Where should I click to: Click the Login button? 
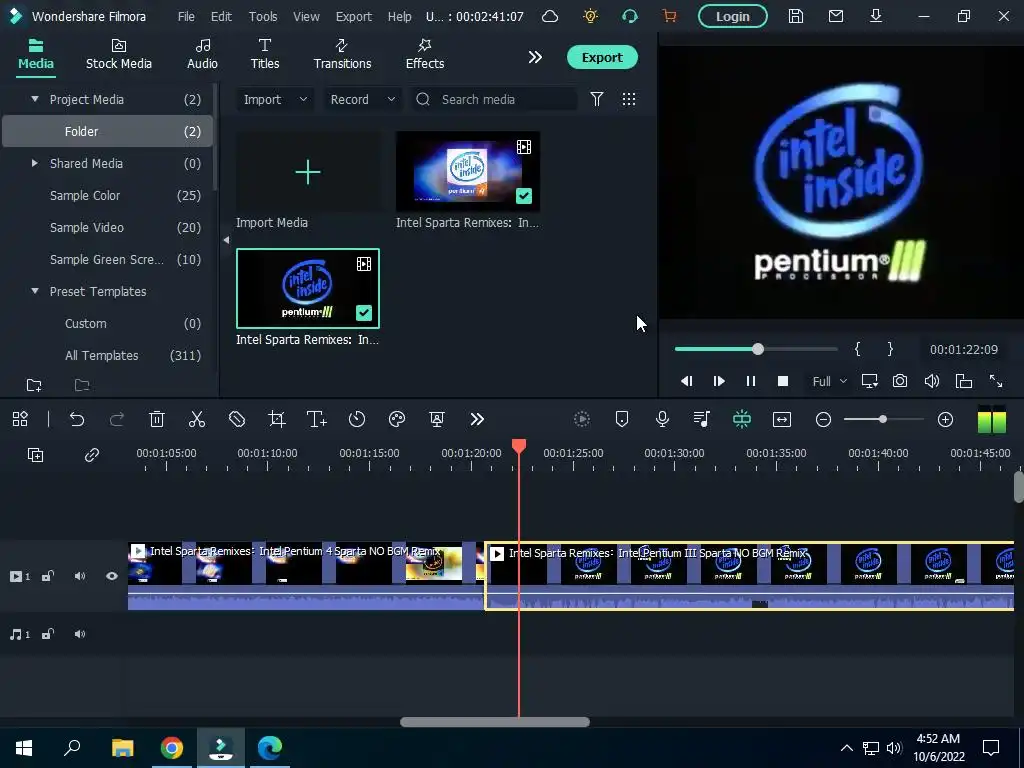pyautogui.click(x=733, y=16)
